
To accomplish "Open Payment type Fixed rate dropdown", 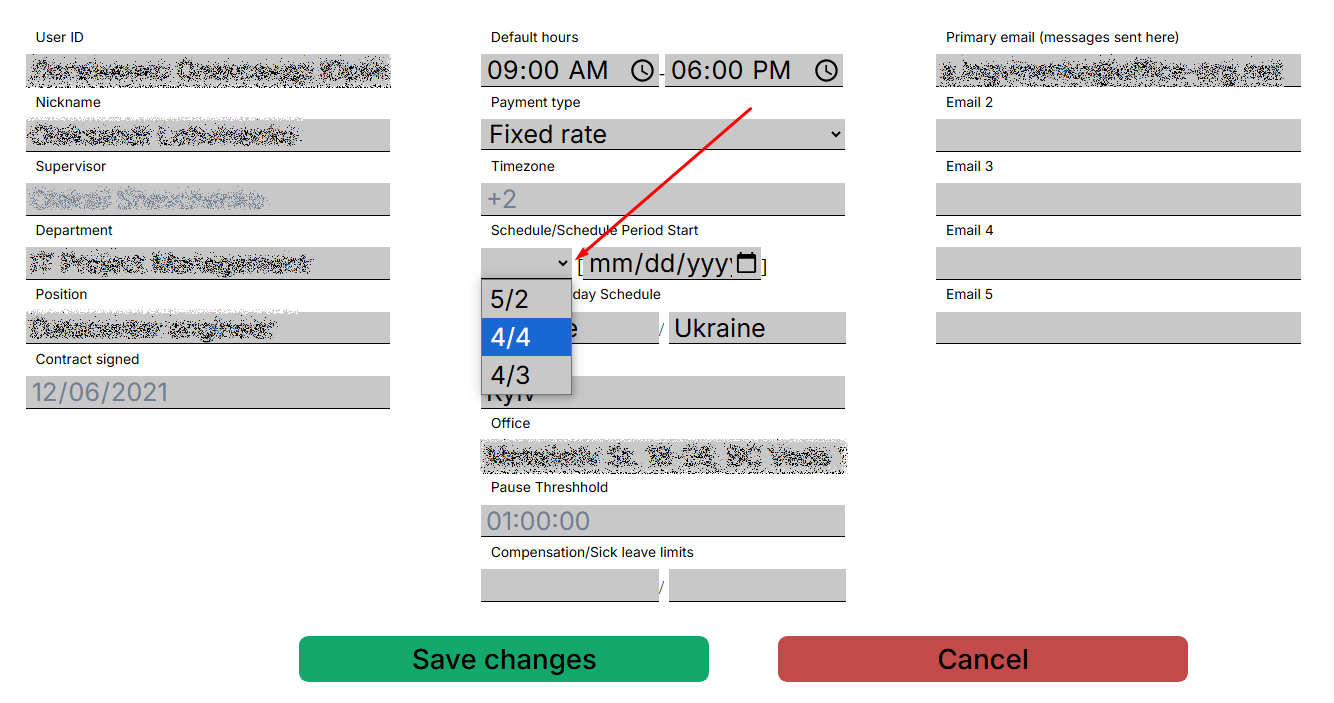I will 662,134.
